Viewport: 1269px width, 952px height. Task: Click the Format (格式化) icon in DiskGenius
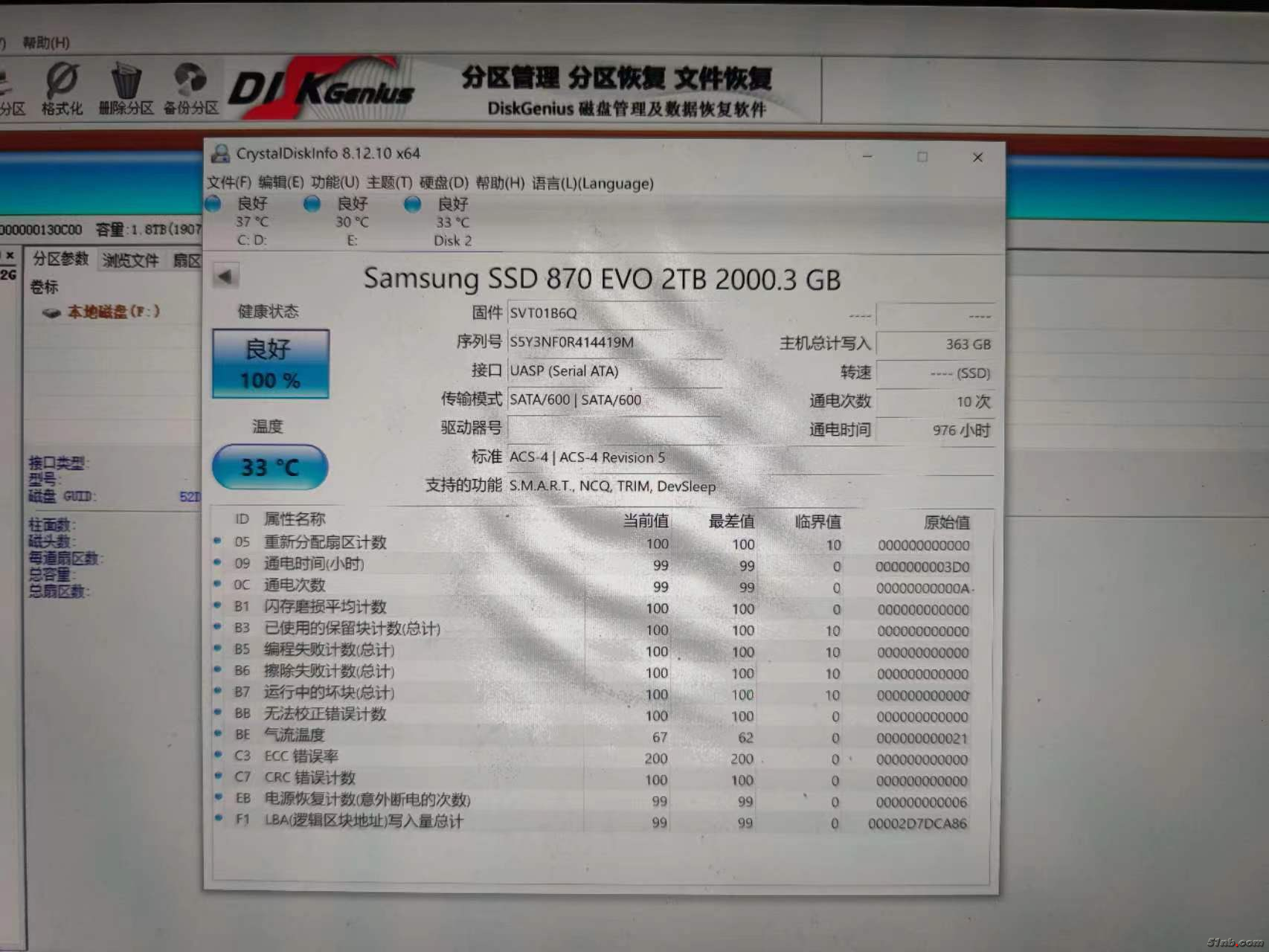point(62,89)
